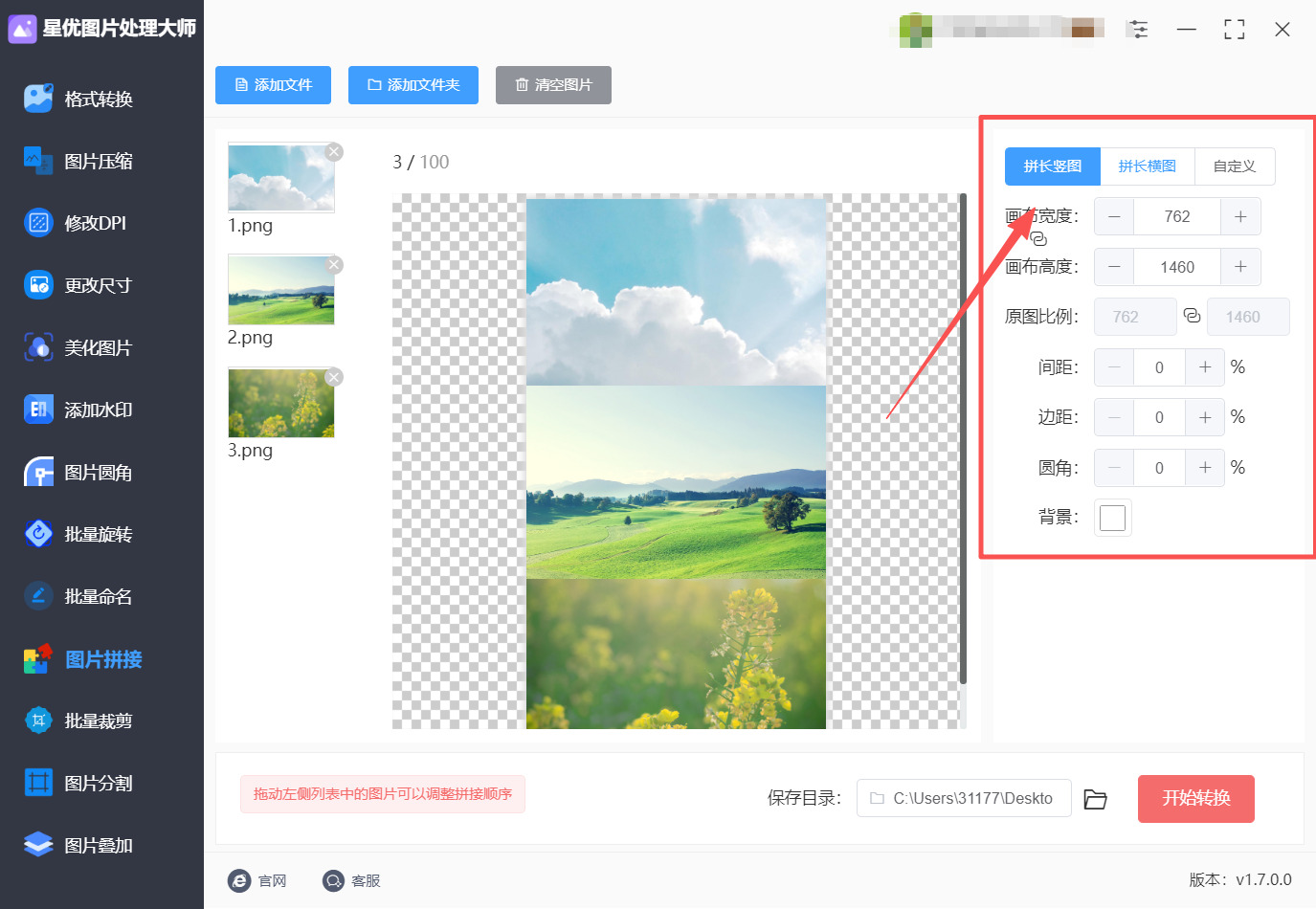Decrease the 圆角 corner radius value
The image size is (1316, 909).
[1114, 468]
